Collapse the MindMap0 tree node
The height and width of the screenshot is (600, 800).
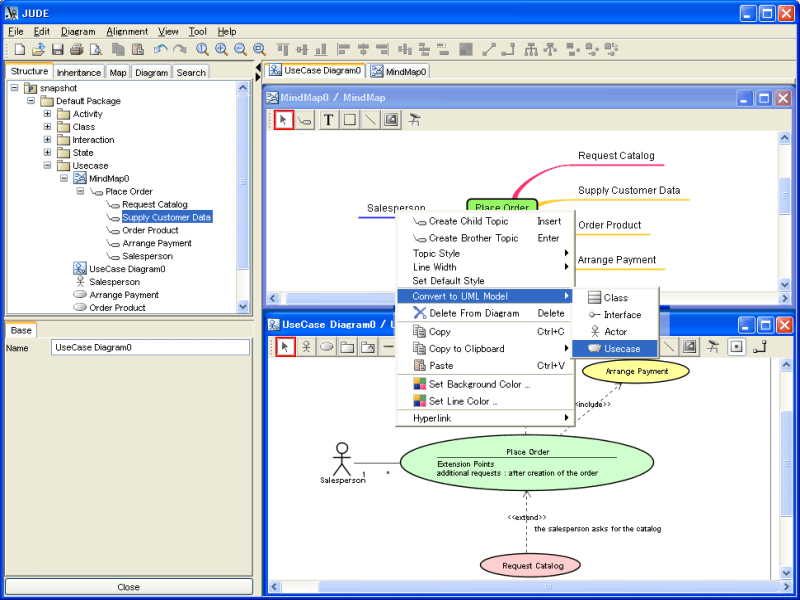pos(64,178)
